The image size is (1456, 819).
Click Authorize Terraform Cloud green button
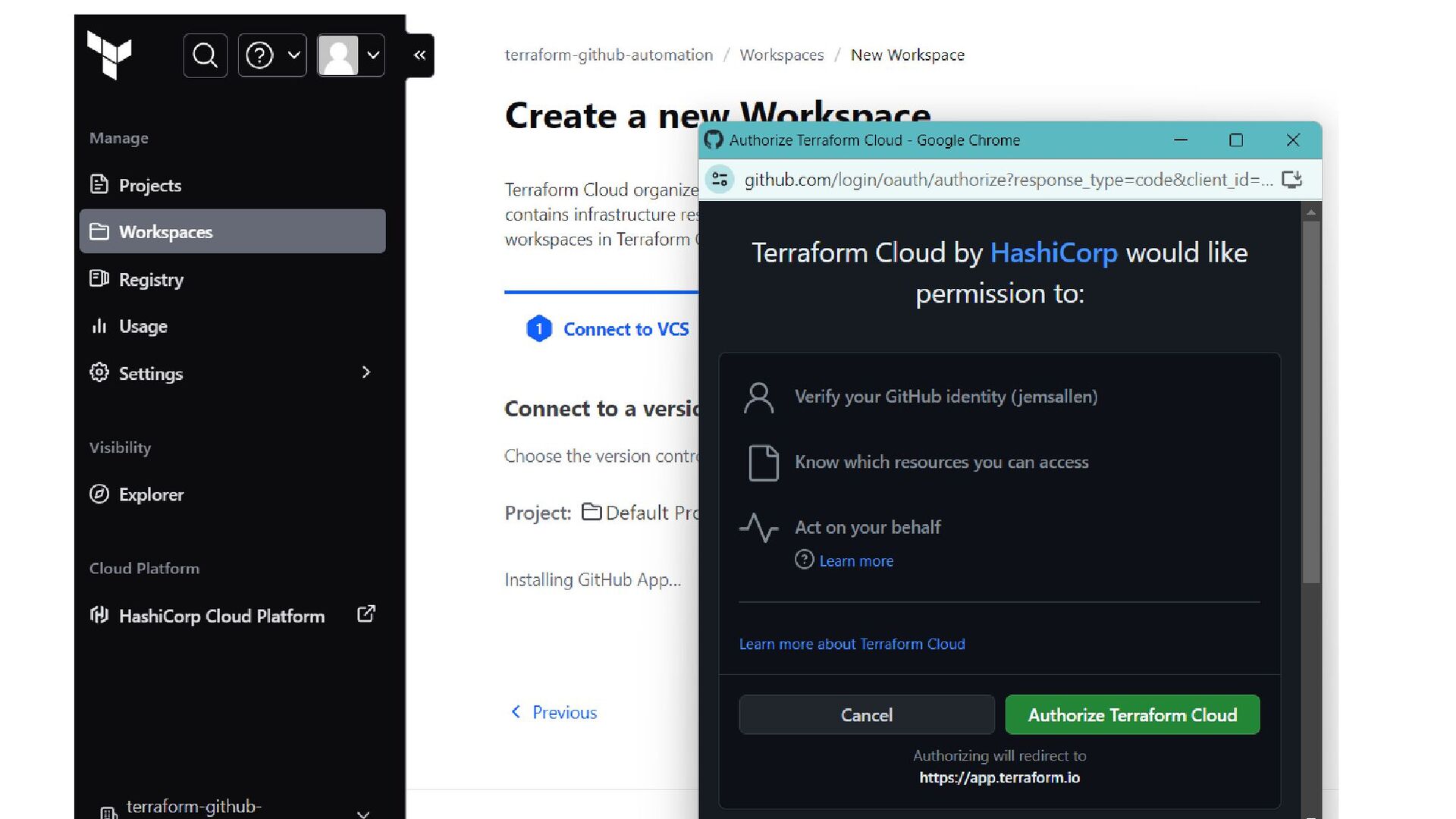tap(1132, 715)
